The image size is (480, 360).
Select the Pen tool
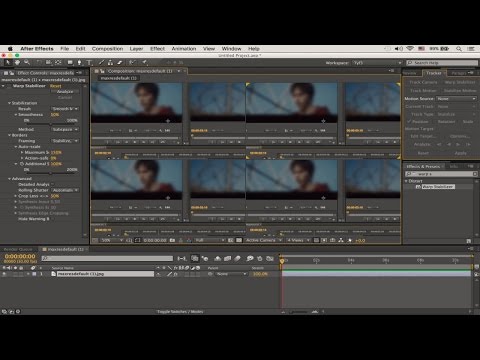[x=79, y=62]
